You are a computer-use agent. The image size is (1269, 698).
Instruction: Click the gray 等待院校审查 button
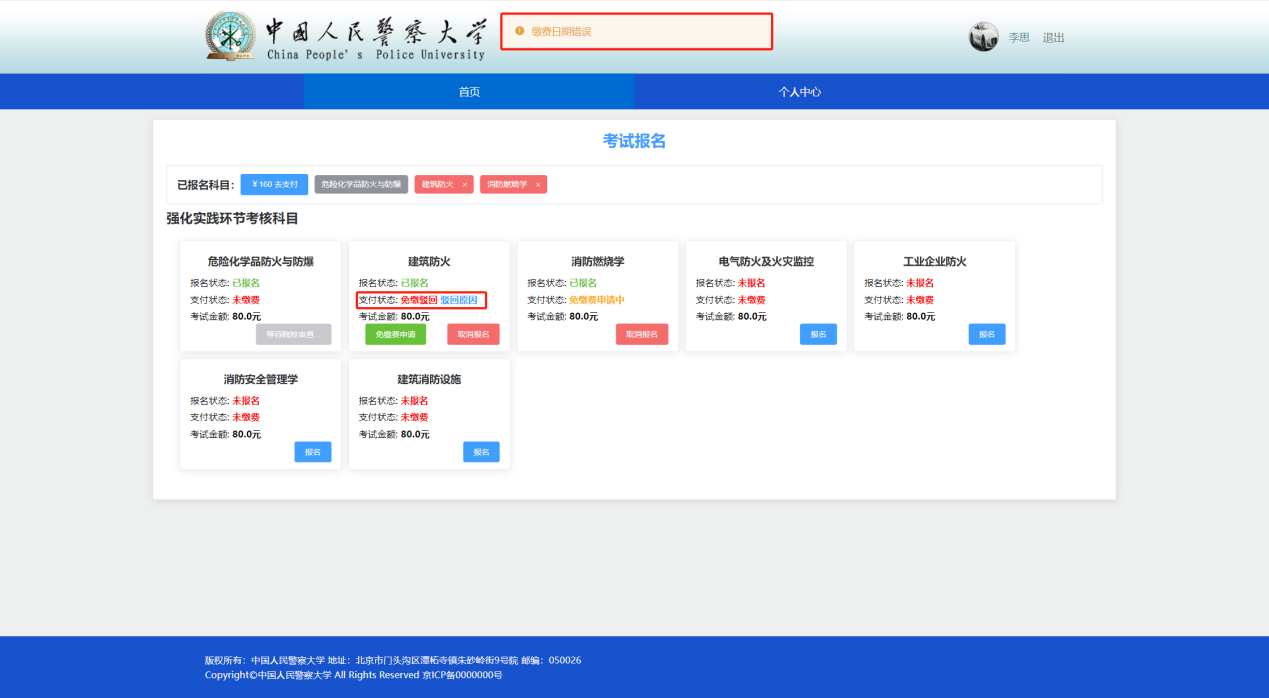pyautogui.click(x=293, y=334)
